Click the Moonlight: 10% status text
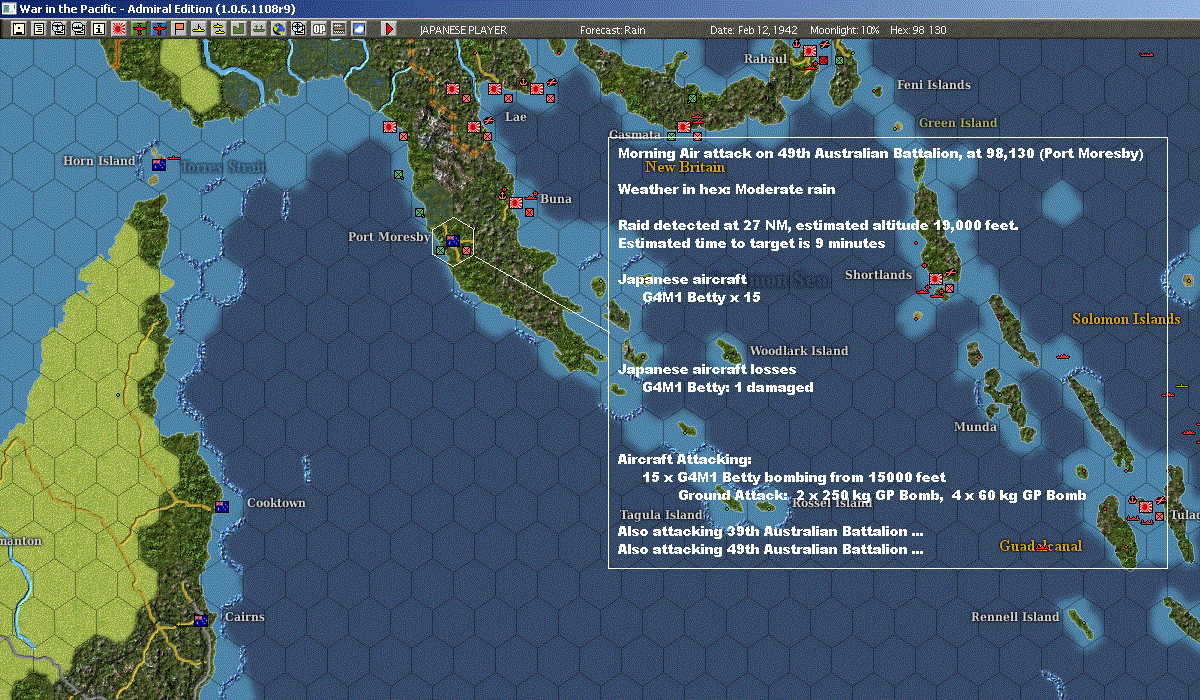 point(845,30)
